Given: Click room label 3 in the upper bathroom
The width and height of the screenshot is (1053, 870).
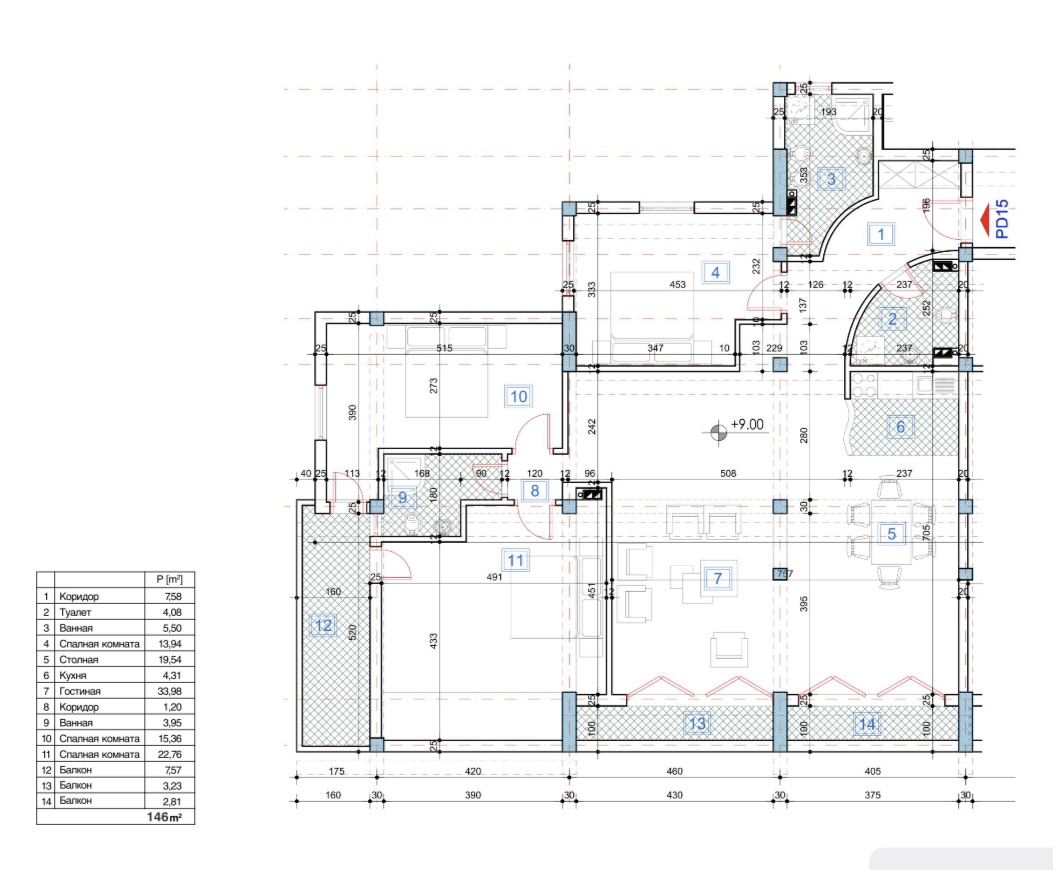Looking at the screenshot, I should [830, 180].
